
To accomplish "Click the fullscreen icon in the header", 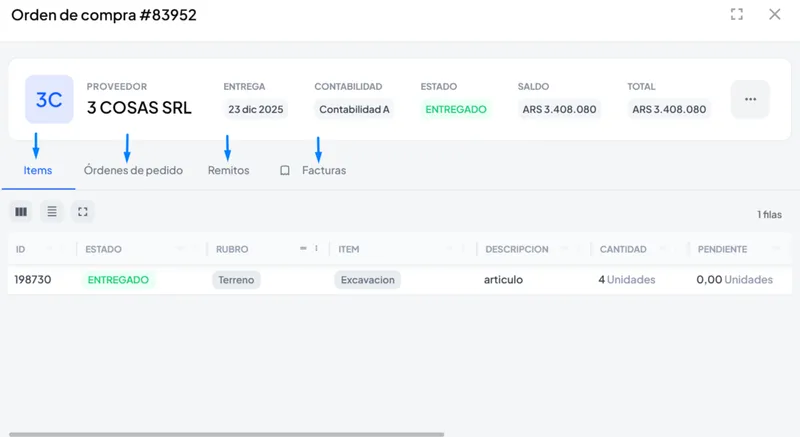I will point(736,14).
